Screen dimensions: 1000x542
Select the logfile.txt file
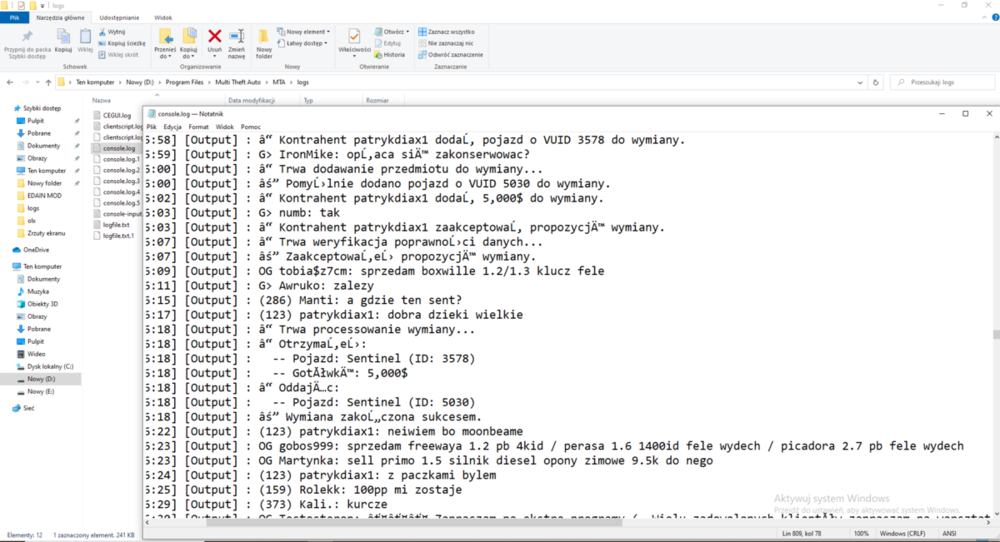(116, 225)
